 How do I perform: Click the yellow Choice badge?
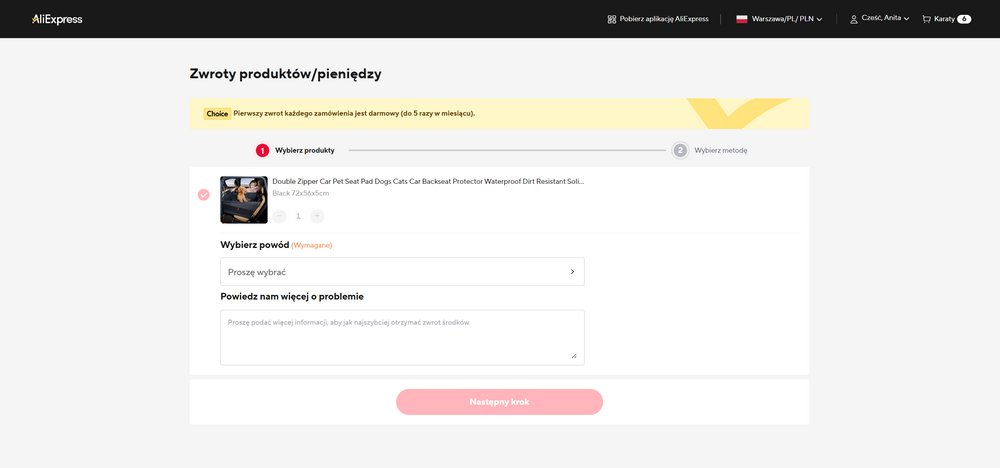217,114
